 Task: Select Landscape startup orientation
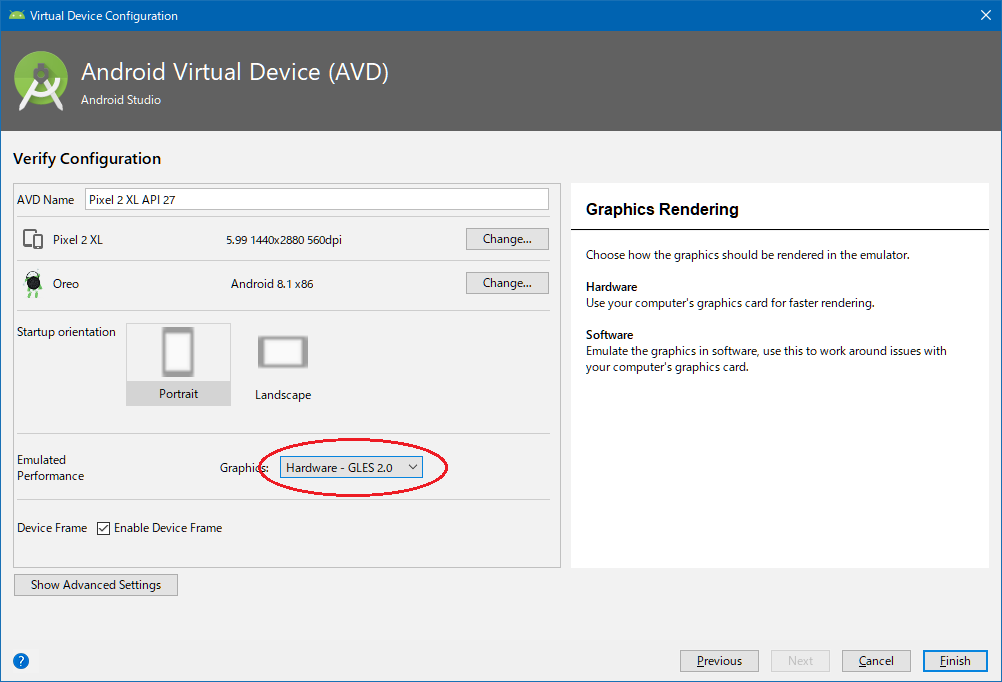[x=282, y=367]
